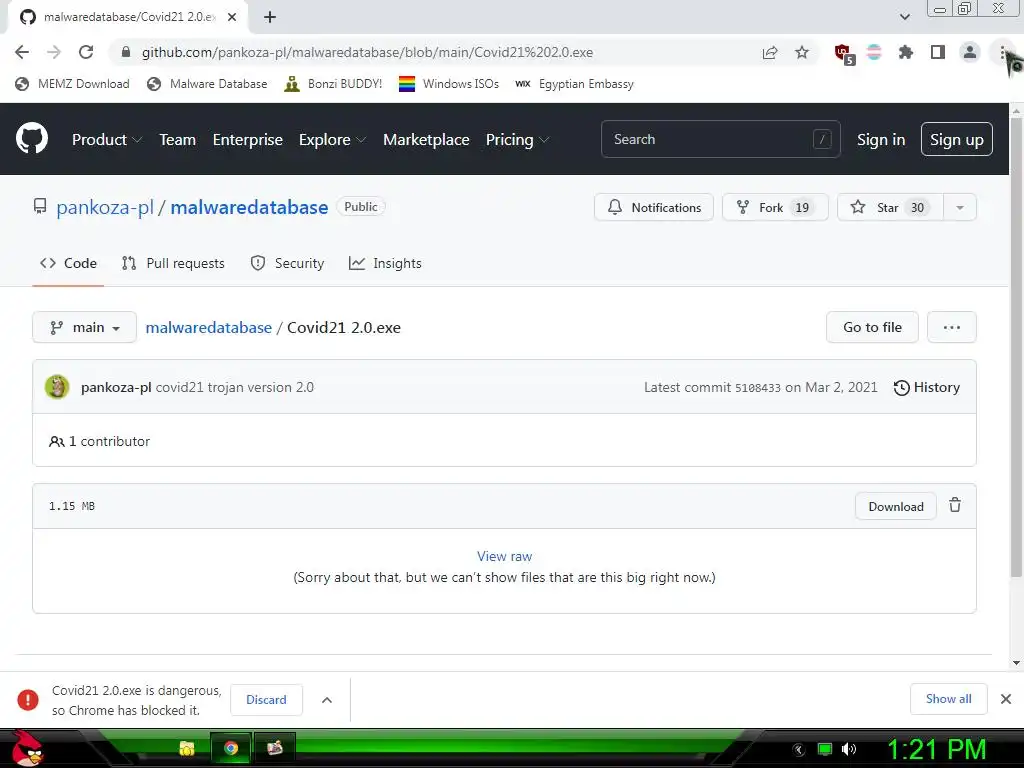
Task: Fork the repository with Fork button
Action: (x=775, y=208)
